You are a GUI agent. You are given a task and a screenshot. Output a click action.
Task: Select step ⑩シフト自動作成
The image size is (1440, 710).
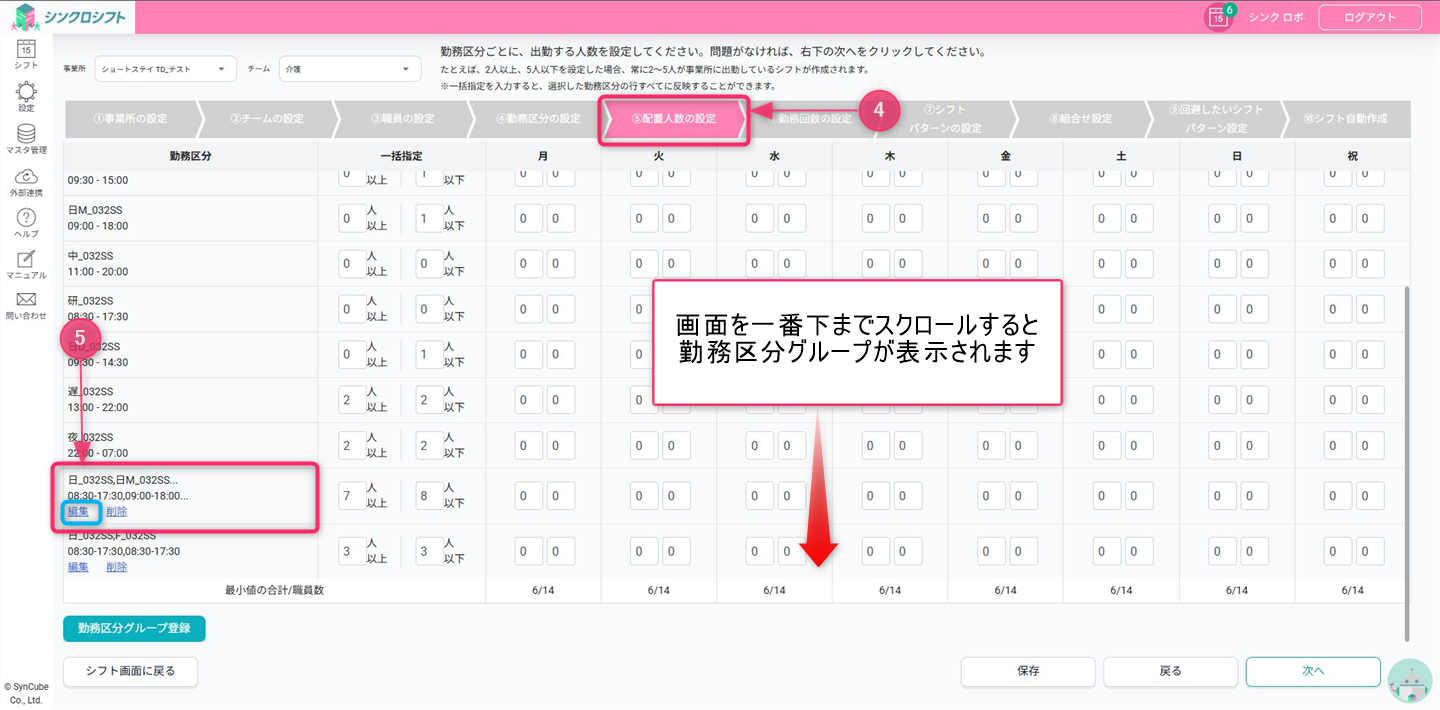point(1345,119)
